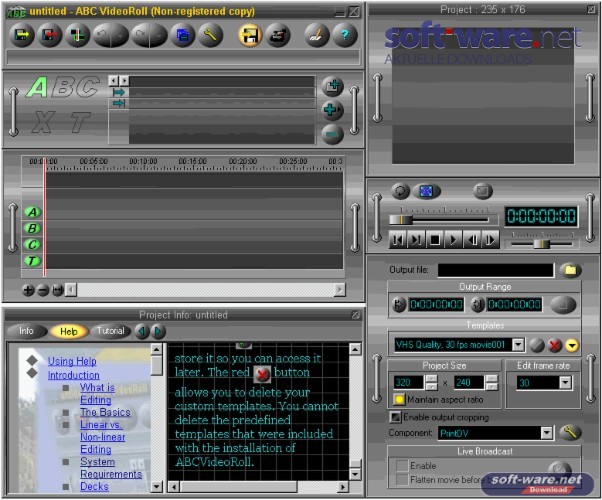The image size is (602, 500).
Task: Open the redo history dropdown arrow
Action: pyautogui.click(x=159, y=35)
